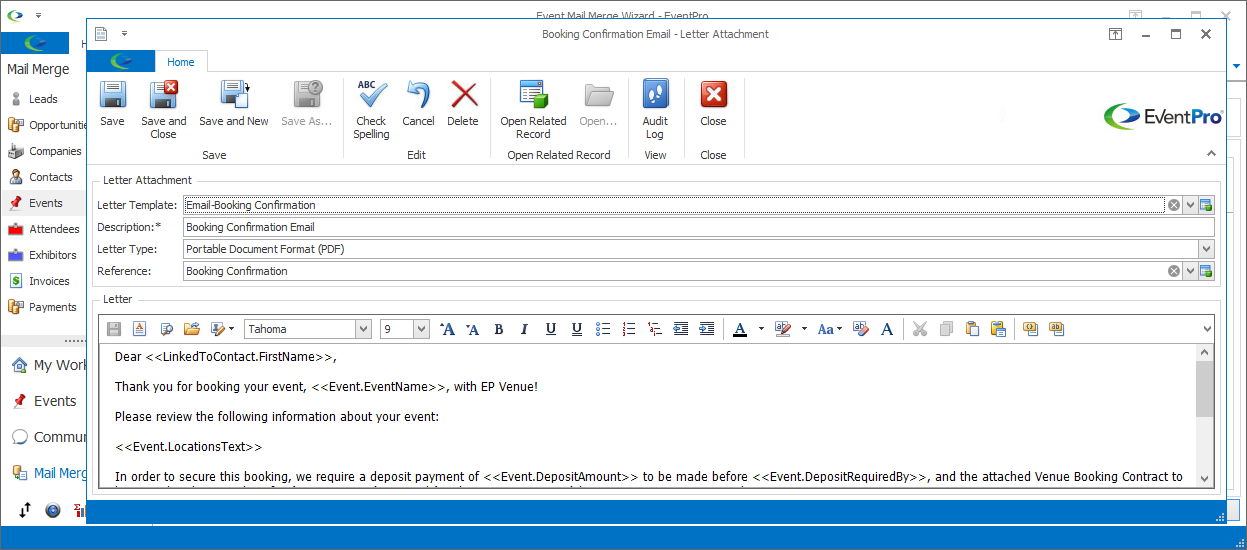Apply the font color swatch
The height and width of the screenshot is (550, 1247).
click(x=740, y=329)
